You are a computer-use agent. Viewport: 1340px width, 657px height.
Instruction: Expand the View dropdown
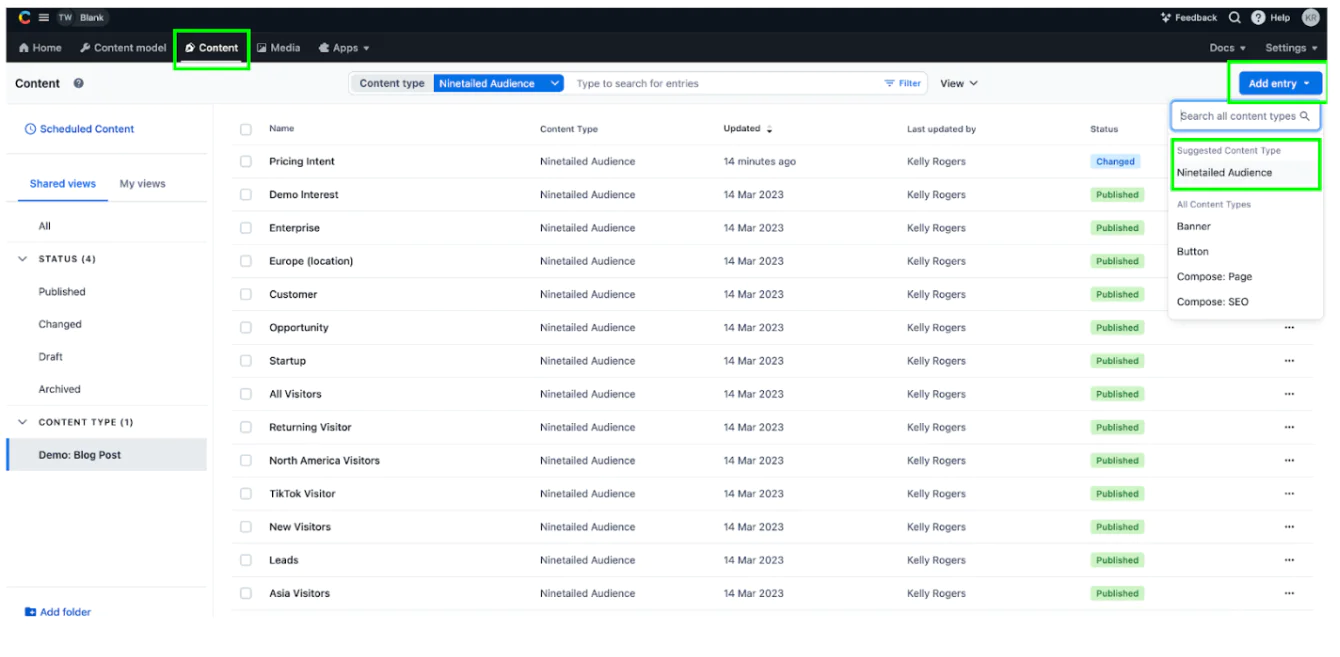tap(958, 84)
